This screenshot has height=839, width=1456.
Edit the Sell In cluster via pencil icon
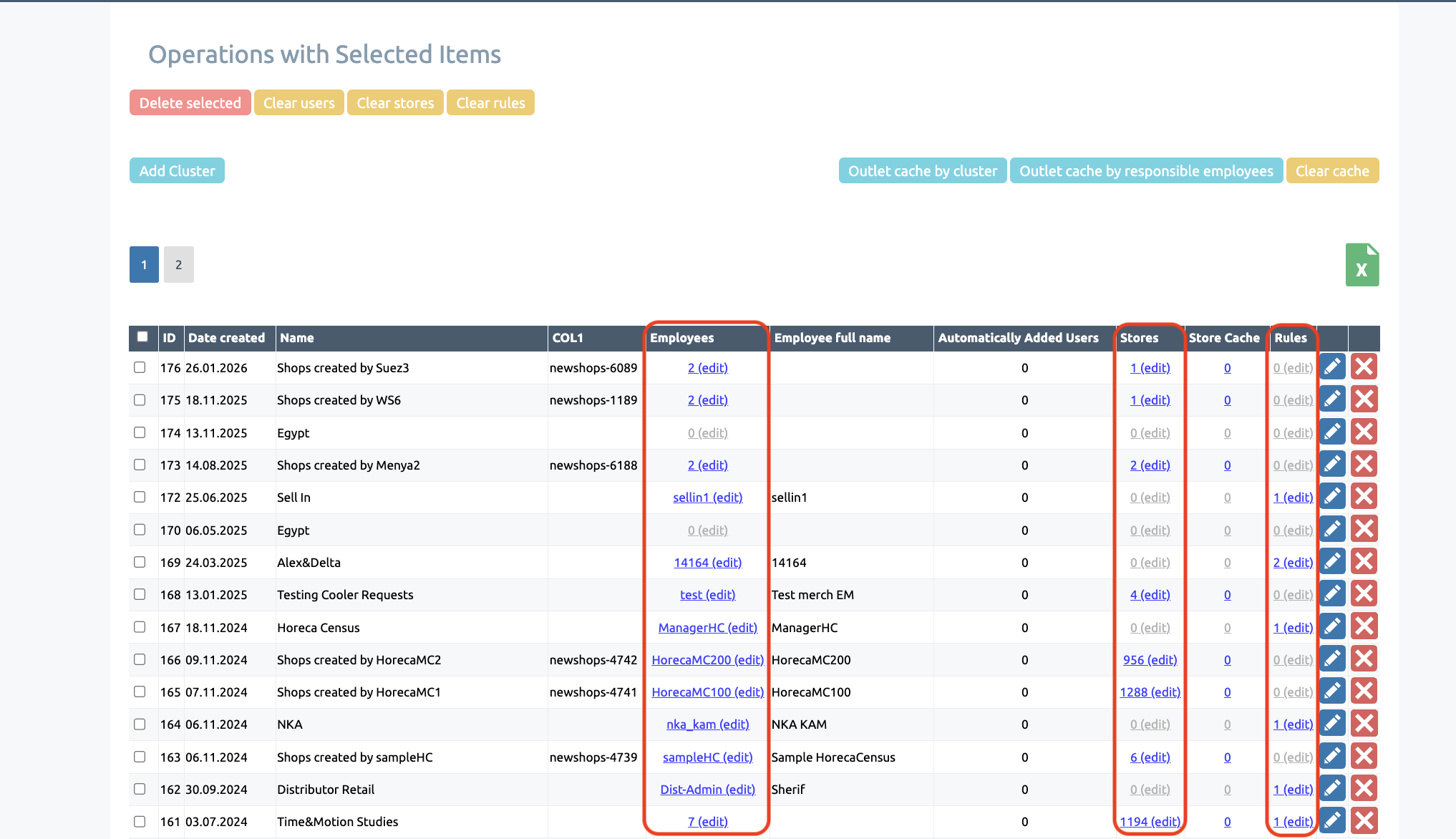pos(1332,497)
